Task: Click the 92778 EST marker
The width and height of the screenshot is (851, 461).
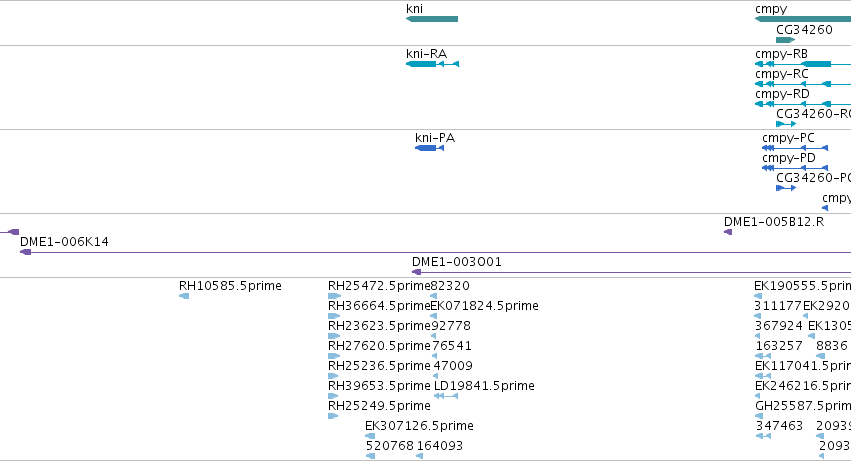Action: coord(434,336)
